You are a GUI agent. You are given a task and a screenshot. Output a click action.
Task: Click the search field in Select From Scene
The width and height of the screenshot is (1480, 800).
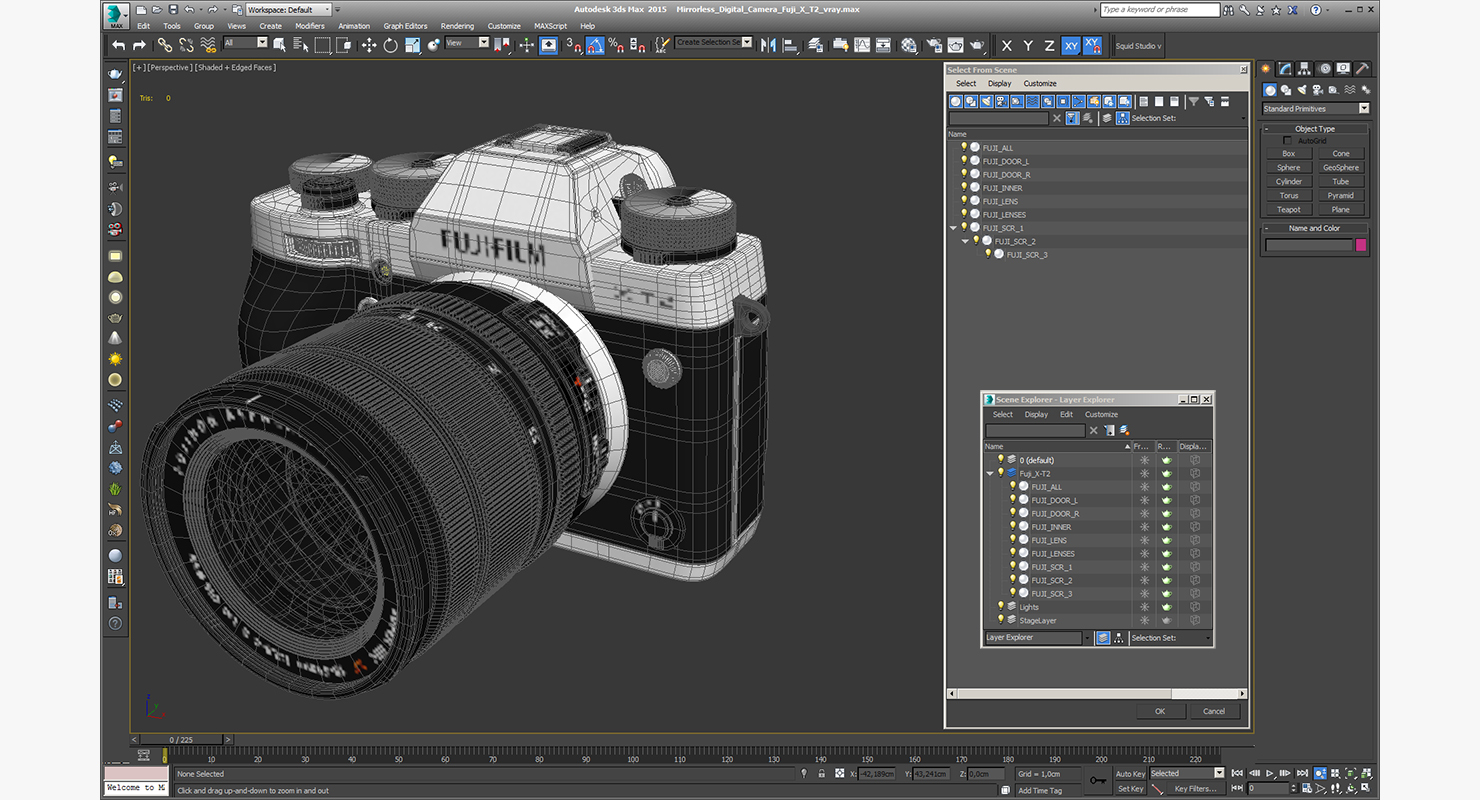[998, 118]
